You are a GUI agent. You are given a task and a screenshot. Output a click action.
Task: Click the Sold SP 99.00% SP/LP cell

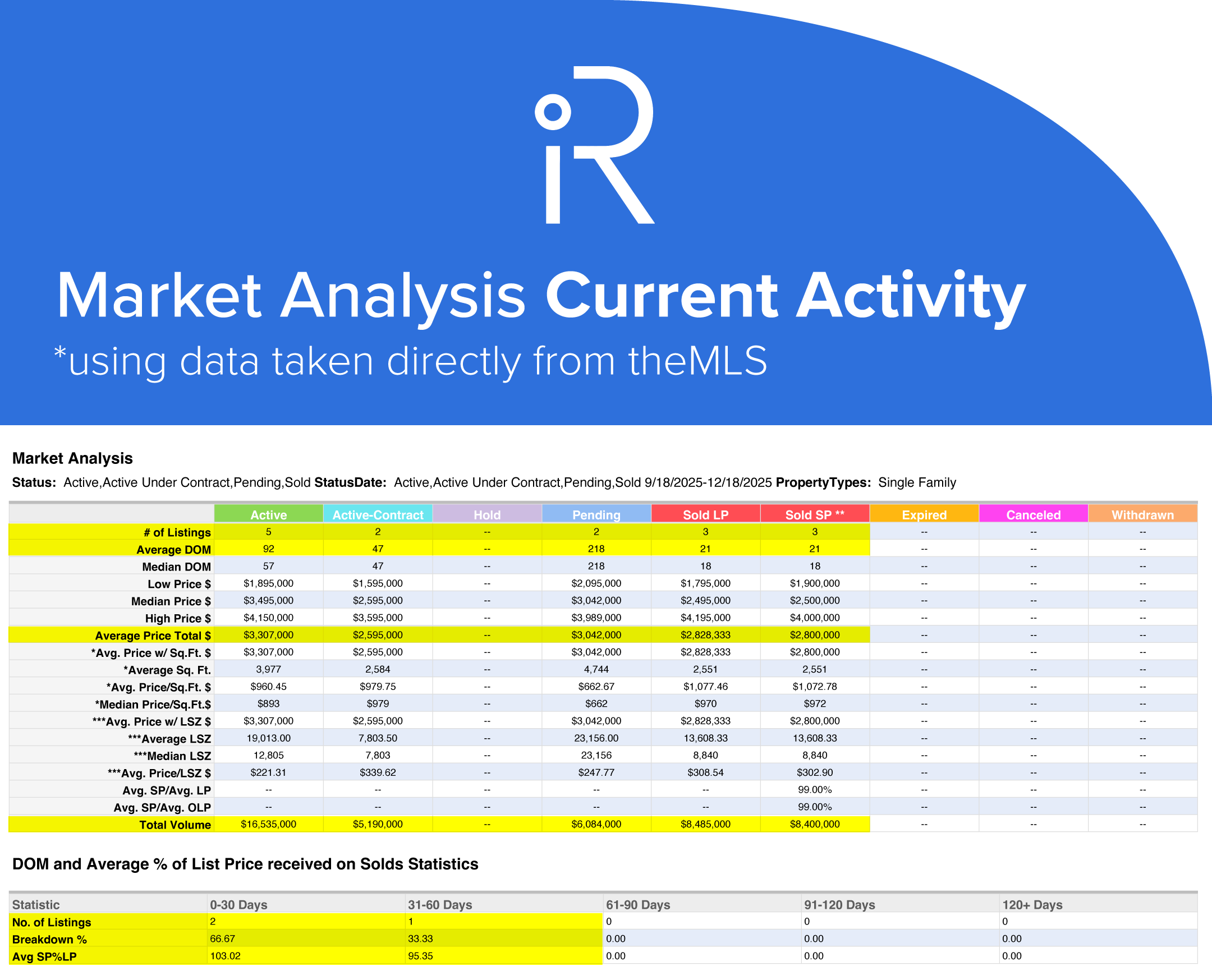pos(814,790)
